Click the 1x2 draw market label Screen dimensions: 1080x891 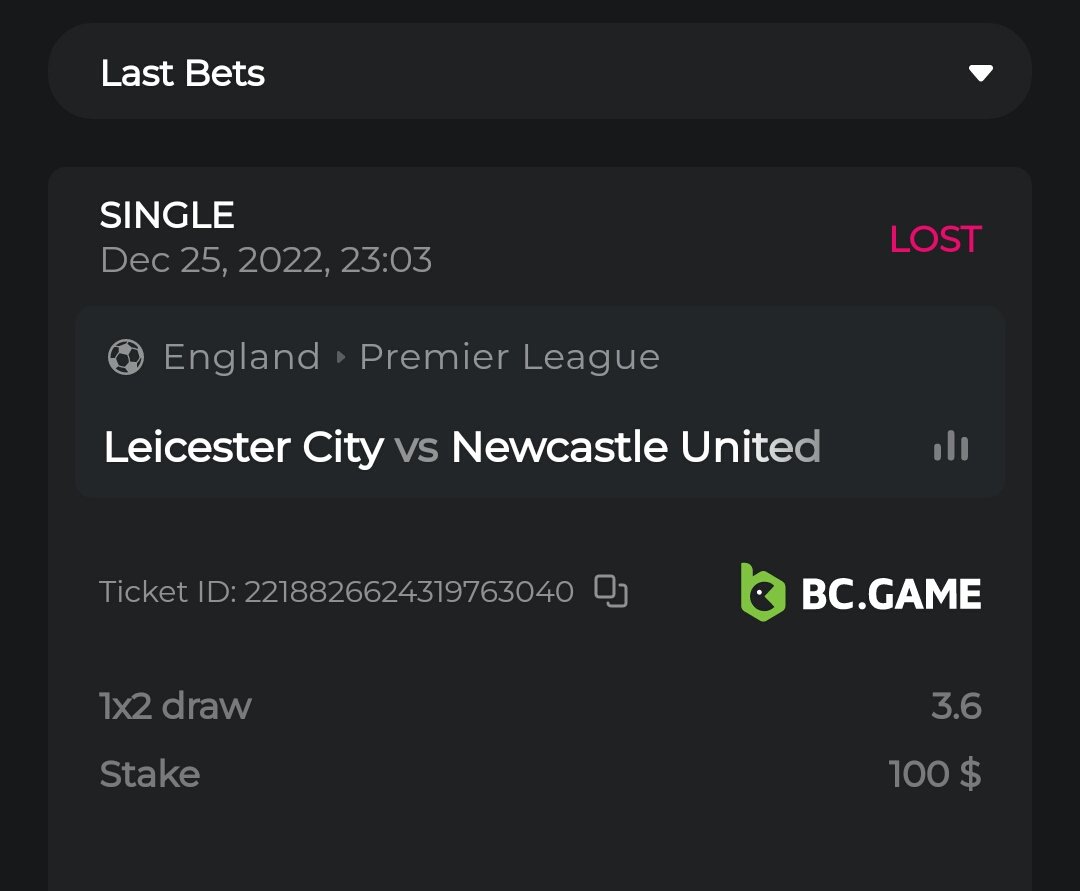click(x=176, y=706)
